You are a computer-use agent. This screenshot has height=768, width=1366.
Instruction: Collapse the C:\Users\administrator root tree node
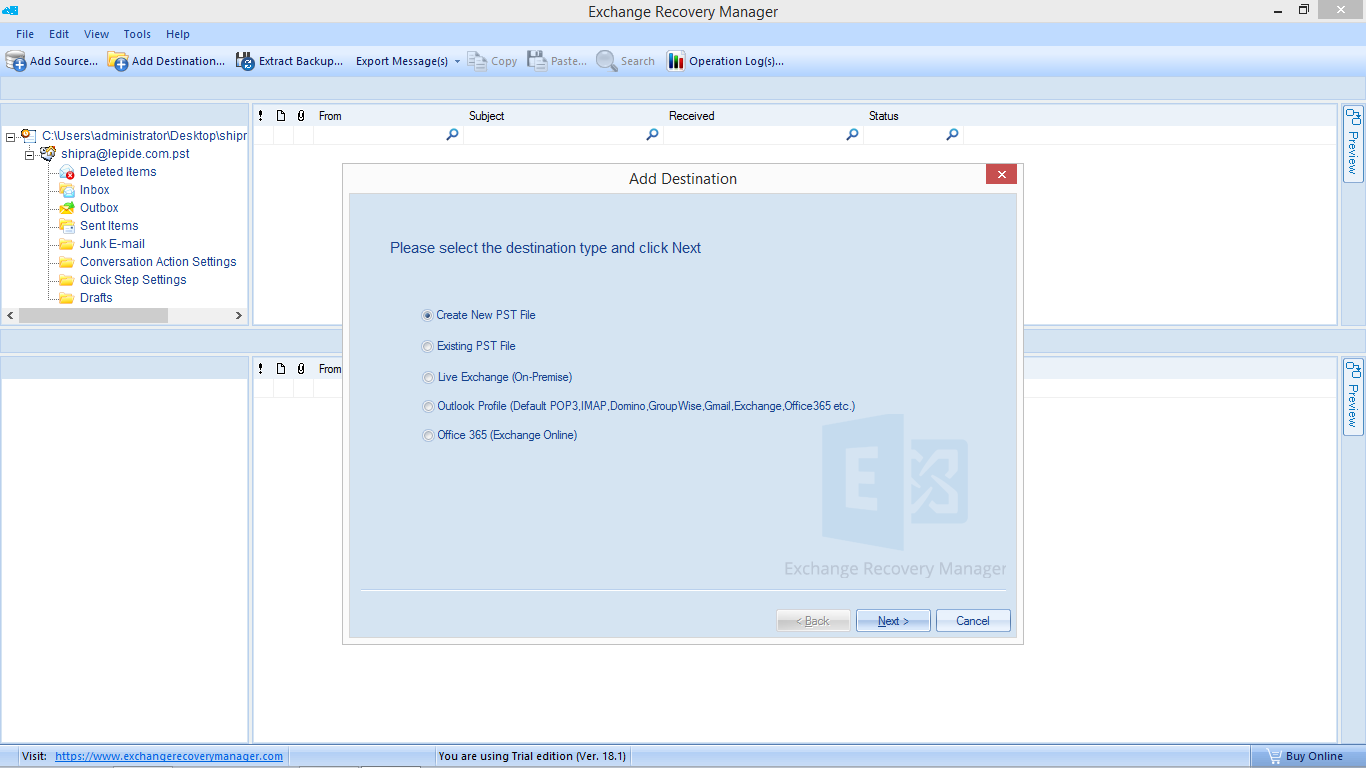(10, 136)
